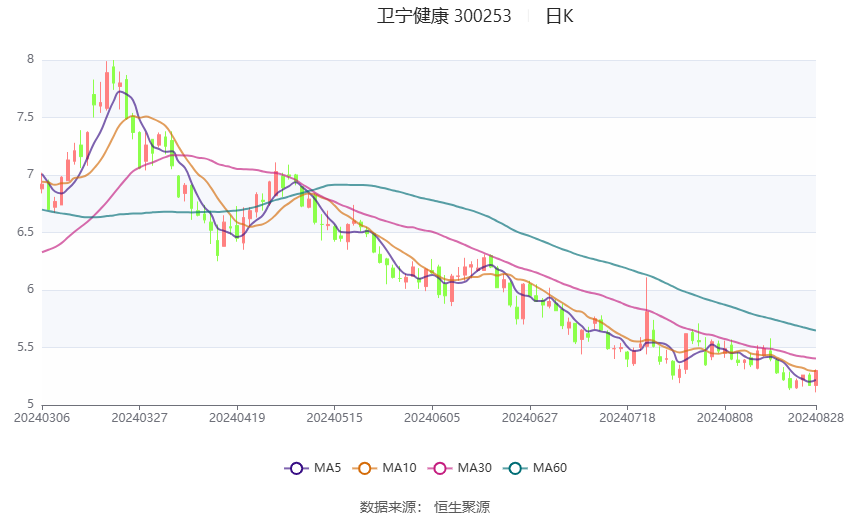This screenshot has height=517, width=850.
Task: Click the 数据来源 恒生聚源 source text
Action: (424, 507)
